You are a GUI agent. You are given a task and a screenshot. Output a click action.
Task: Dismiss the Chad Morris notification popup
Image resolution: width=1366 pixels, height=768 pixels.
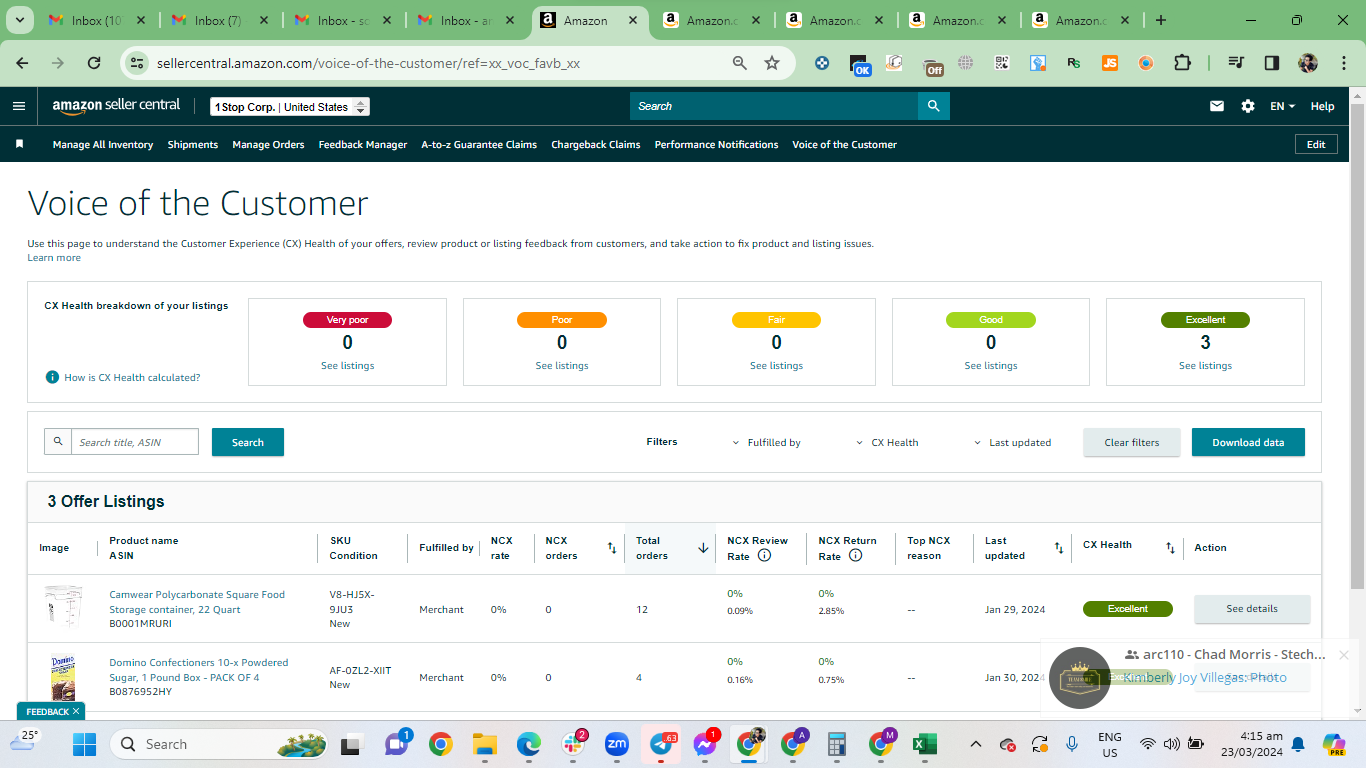[1344, 655]
